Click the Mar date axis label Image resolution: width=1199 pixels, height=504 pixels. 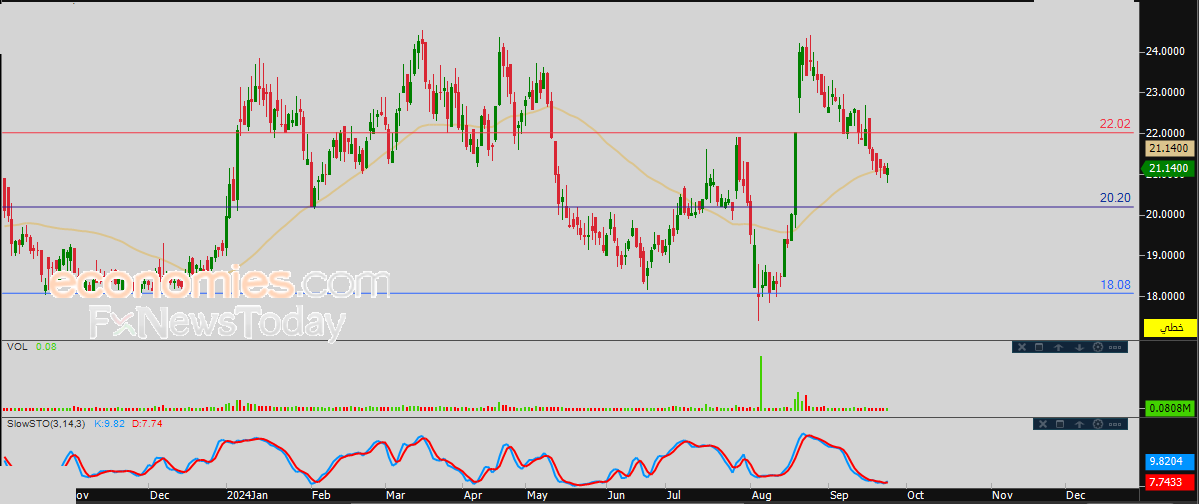395,496
